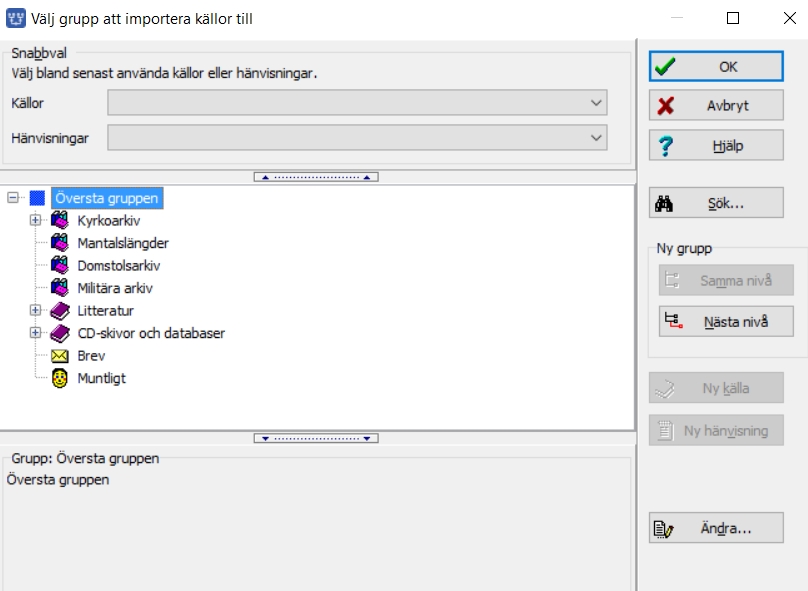Choose the Muntligt group
The width and height of the screenshot is (808, 591).
click(x=102, y=378)
